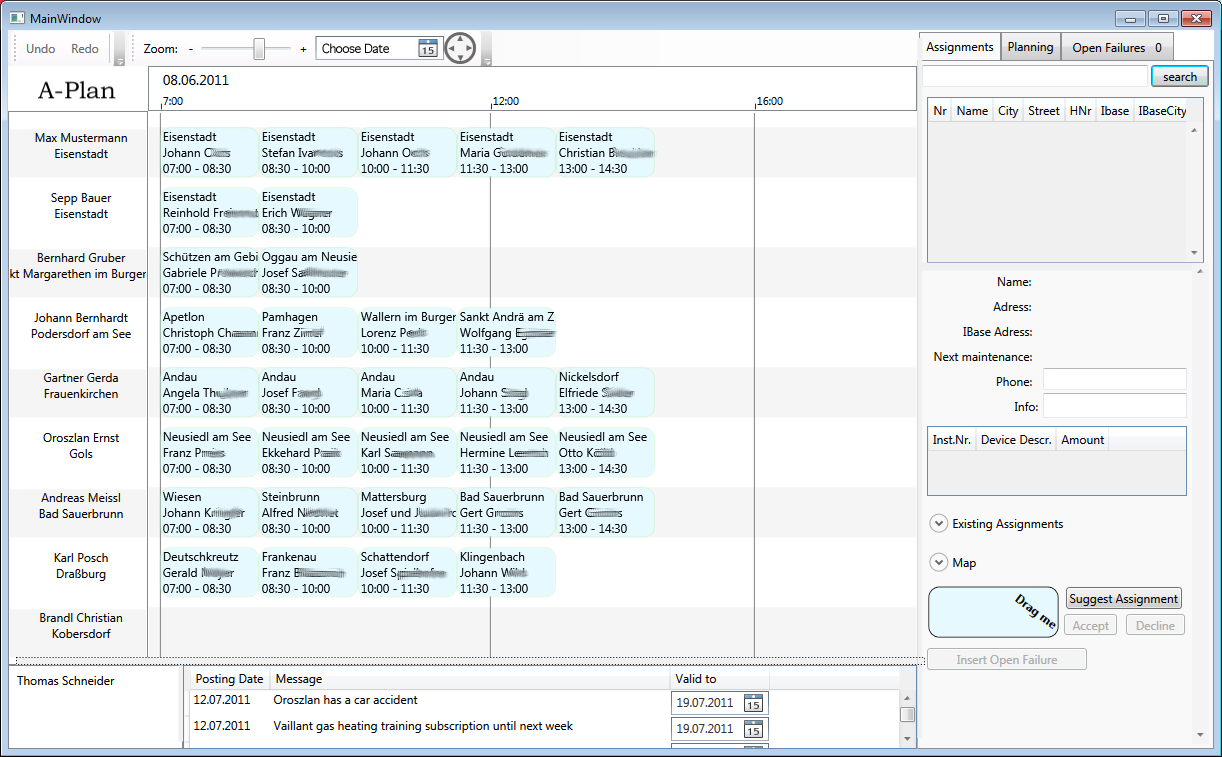Click the zoom plus sign

tap(303, 49)
